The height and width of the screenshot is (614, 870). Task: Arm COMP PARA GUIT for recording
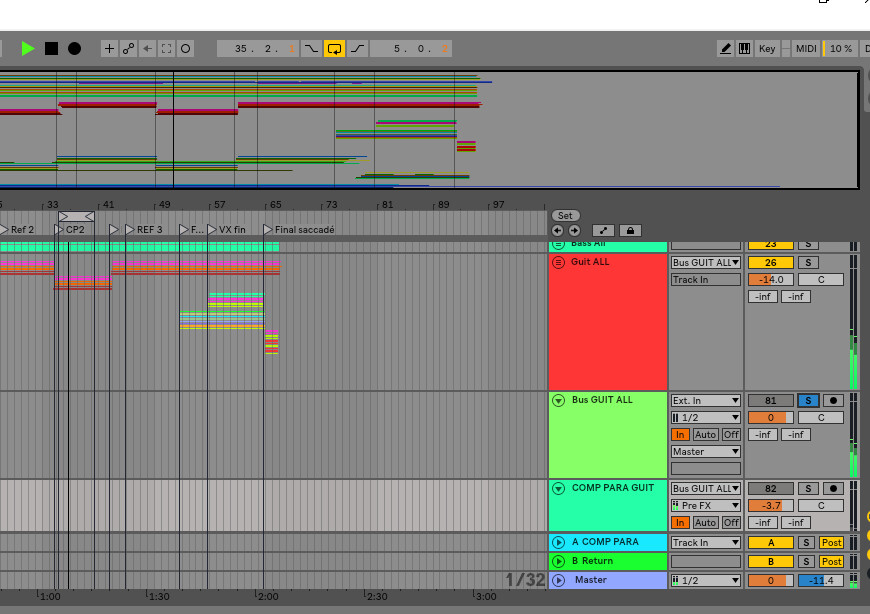833,489
